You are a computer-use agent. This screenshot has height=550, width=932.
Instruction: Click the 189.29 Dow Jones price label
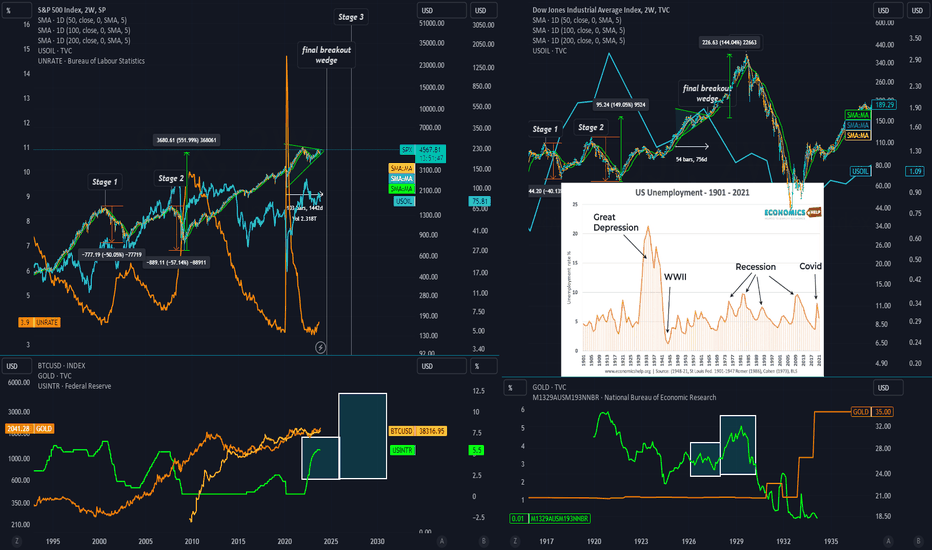tap(884, 105)
